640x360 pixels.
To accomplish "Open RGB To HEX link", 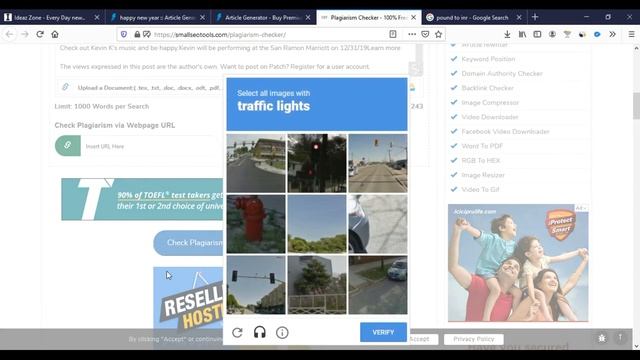I will (x=481, y=160).
